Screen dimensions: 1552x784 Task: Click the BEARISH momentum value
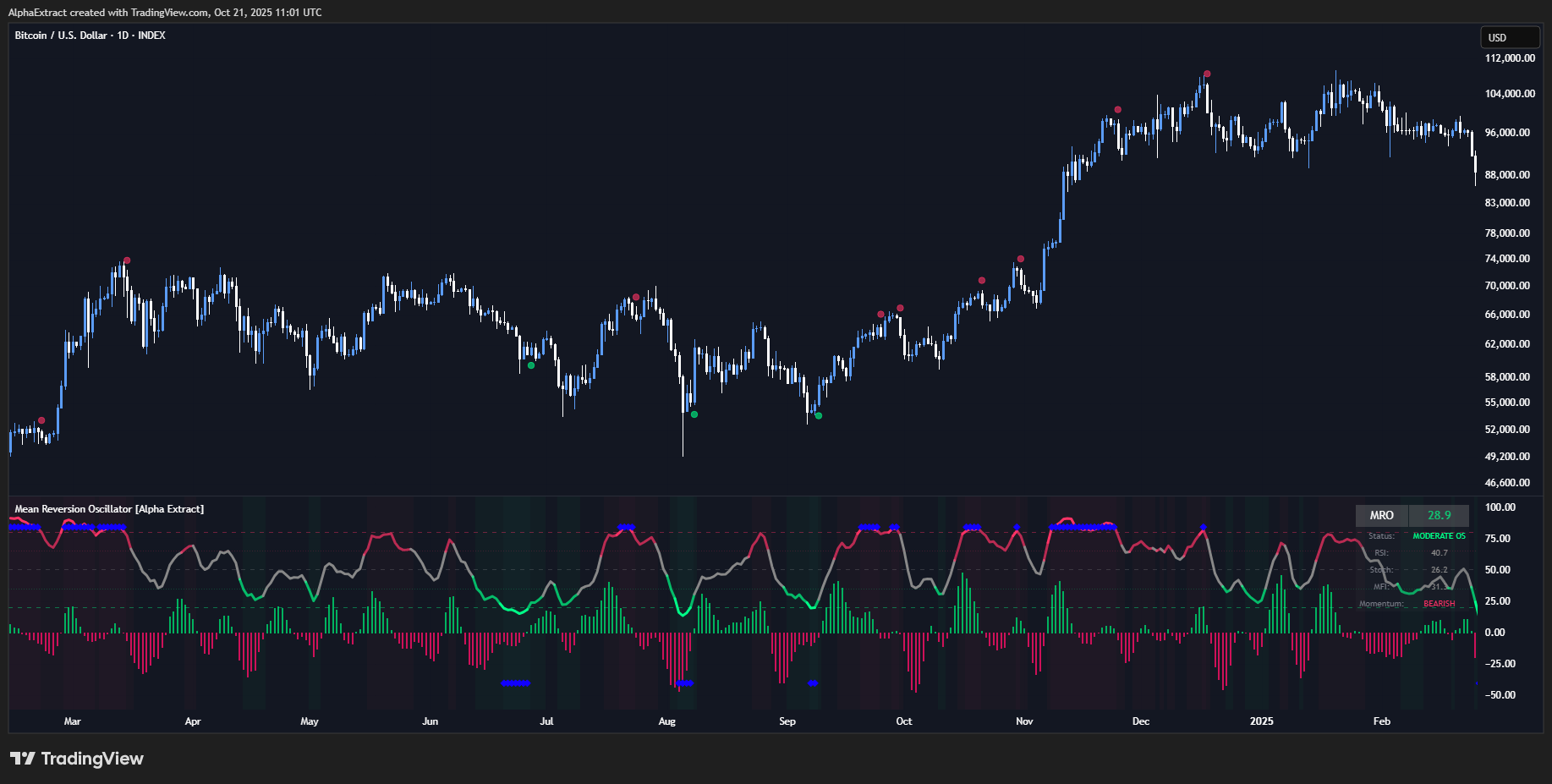tap(1439, 604)
